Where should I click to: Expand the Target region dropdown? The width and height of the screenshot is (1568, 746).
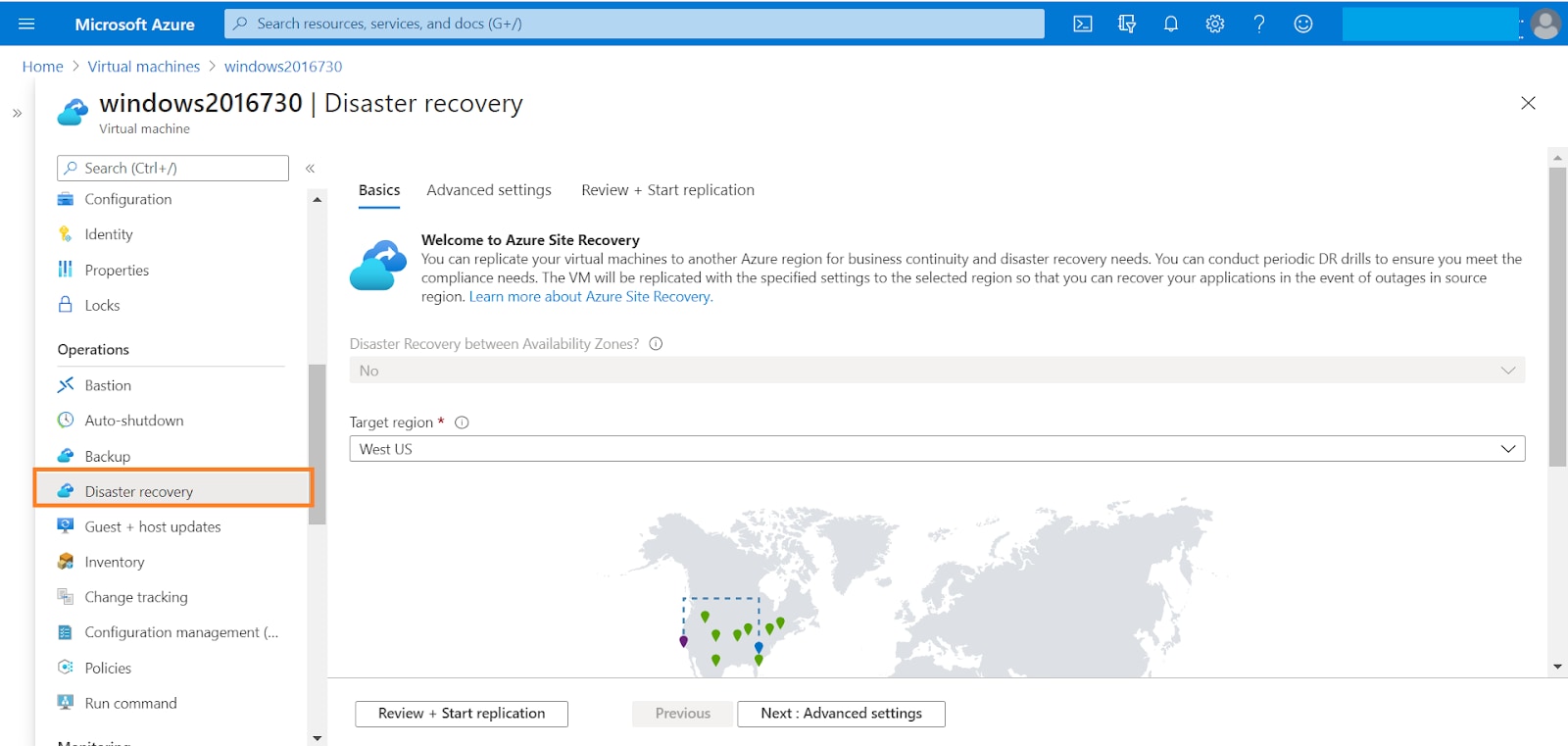[936, 449]
